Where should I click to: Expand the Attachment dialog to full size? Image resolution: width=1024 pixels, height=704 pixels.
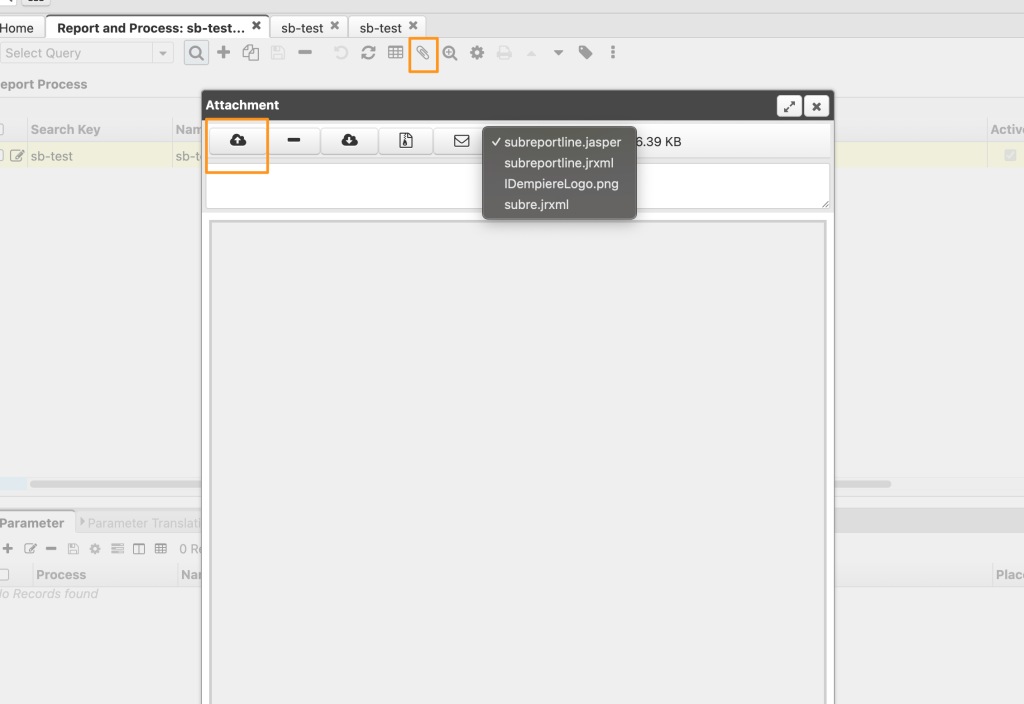(x=790, y=106)
